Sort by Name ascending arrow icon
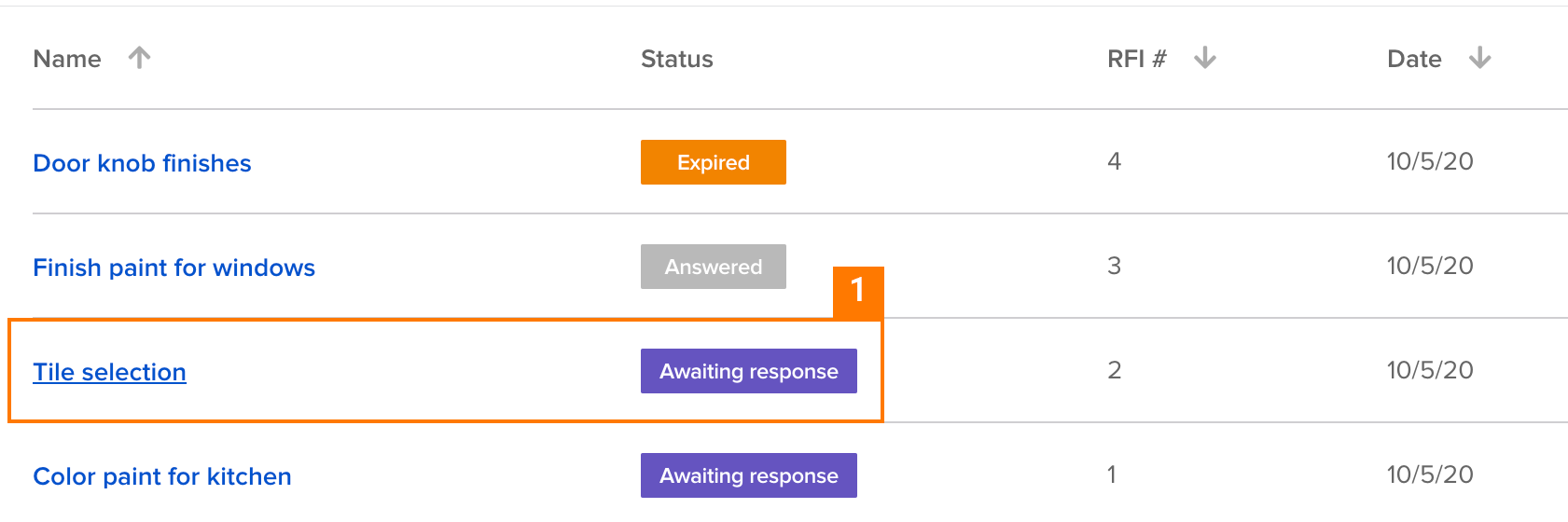 tap(139, 58)
